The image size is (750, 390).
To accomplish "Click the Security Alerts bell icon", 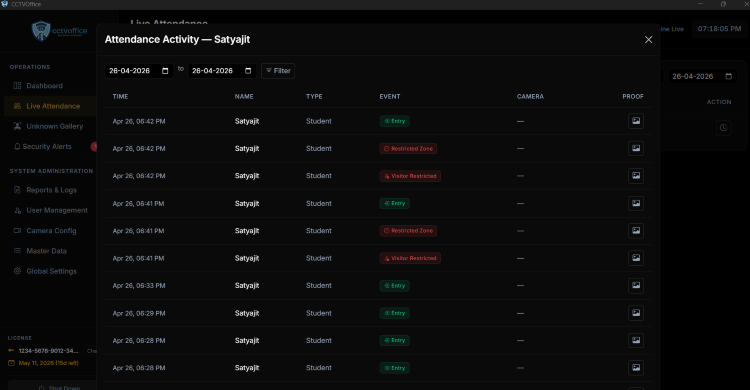I will tap(17, 146).
